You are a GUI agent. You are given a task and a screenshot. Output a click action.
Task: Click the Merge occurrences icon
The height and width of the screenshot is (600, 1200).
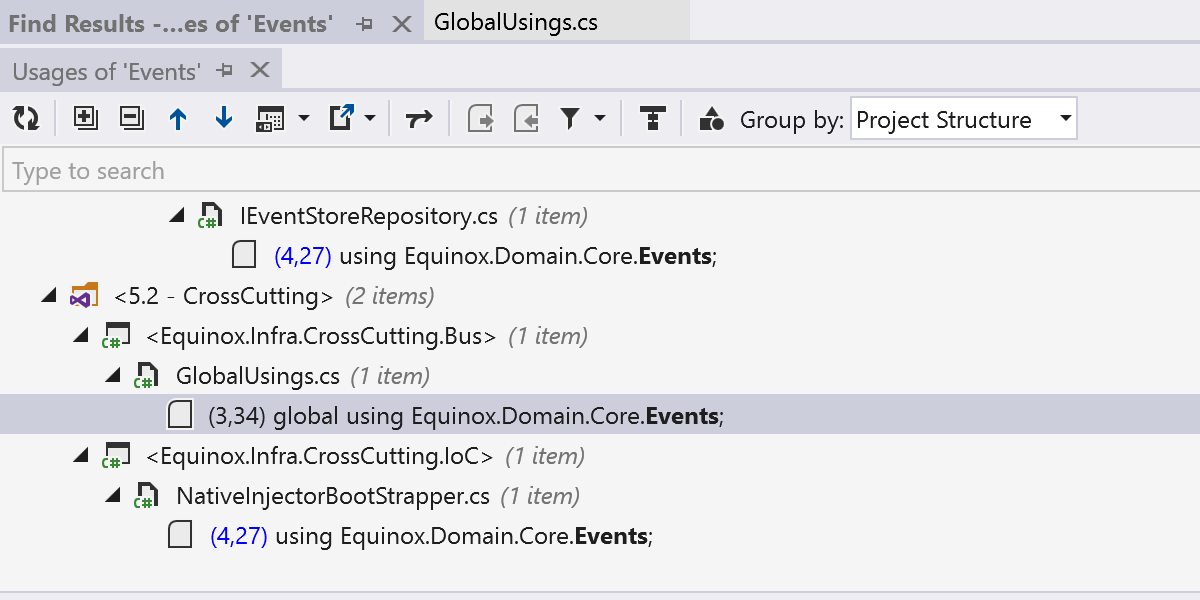coord(653,119)
